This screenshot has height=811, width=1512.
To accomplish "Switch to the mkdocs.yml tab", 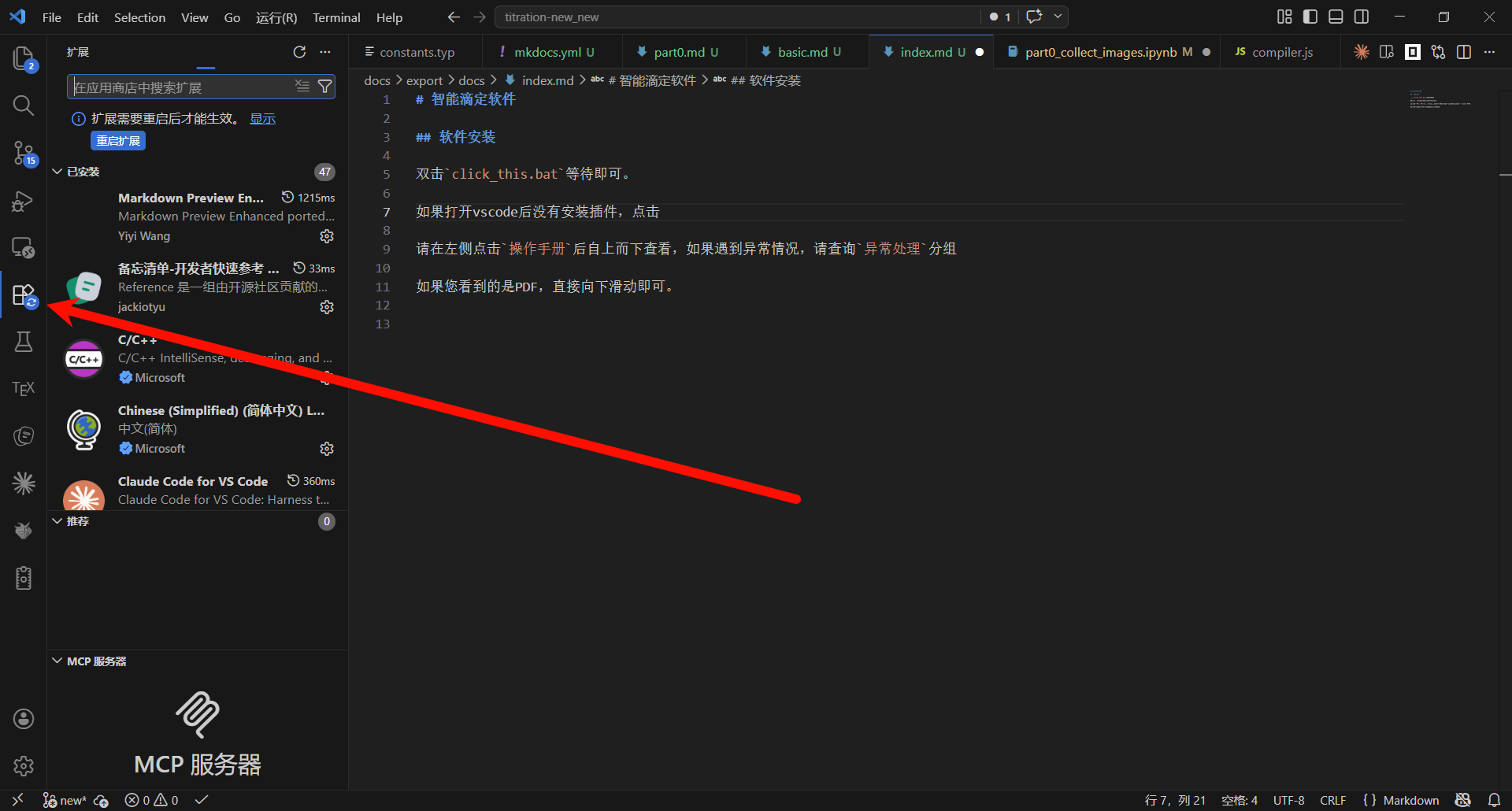I will tap(553, 52).
